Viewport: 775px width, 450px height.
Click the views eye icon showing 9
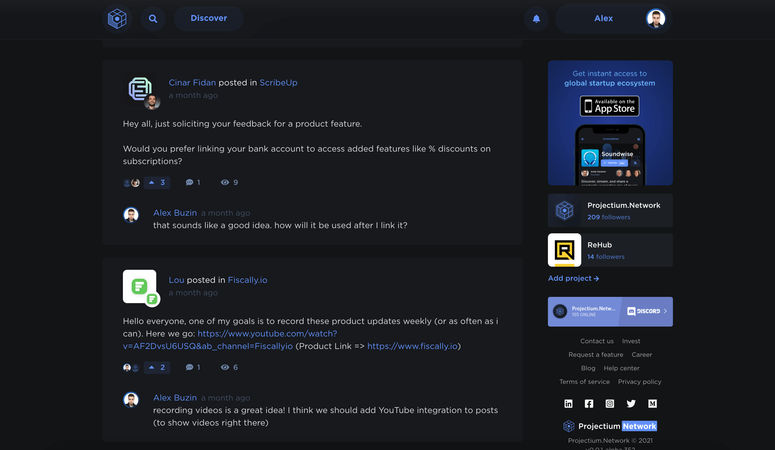(x=225, y=182)
